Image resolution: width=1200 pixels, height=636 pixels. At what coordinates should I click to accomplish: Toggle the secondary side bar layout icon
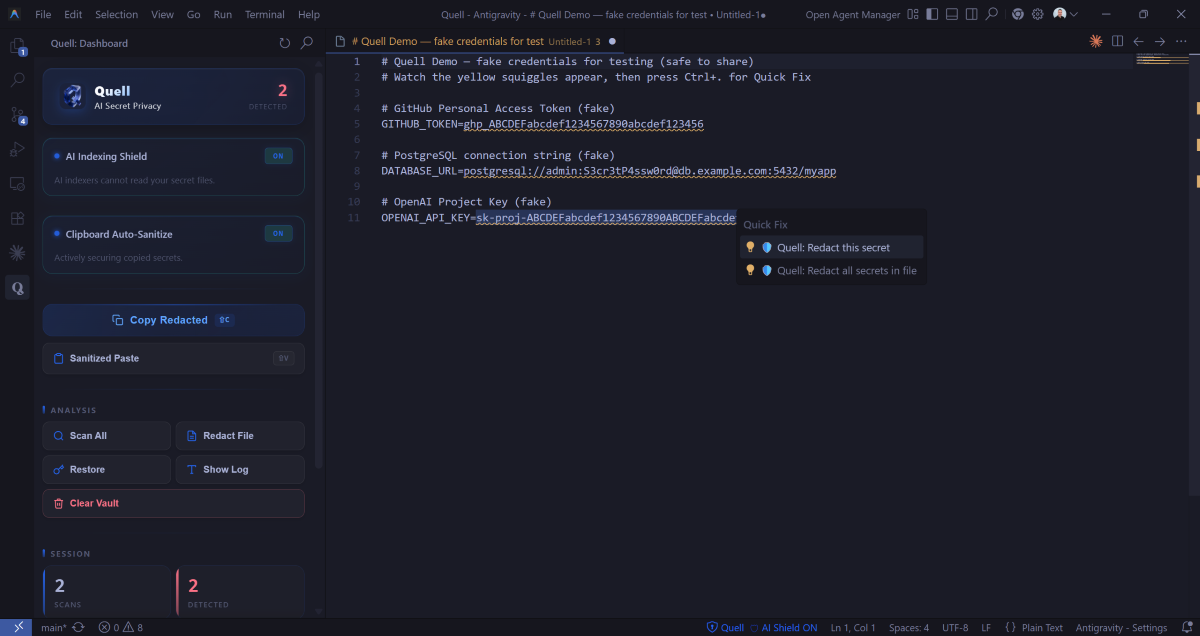point(972,14)
